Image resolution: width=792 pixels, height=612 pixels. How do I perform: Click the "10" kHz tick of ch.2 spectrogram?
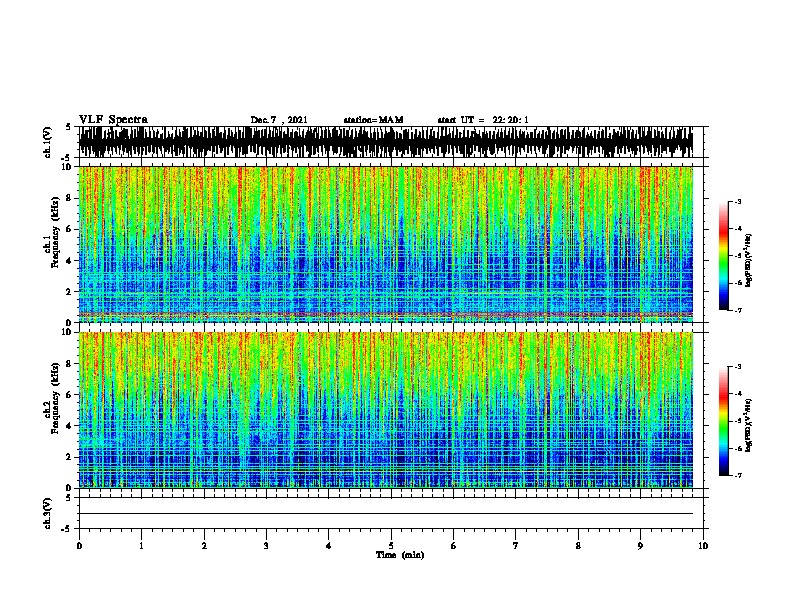click(x=68, y=332)
